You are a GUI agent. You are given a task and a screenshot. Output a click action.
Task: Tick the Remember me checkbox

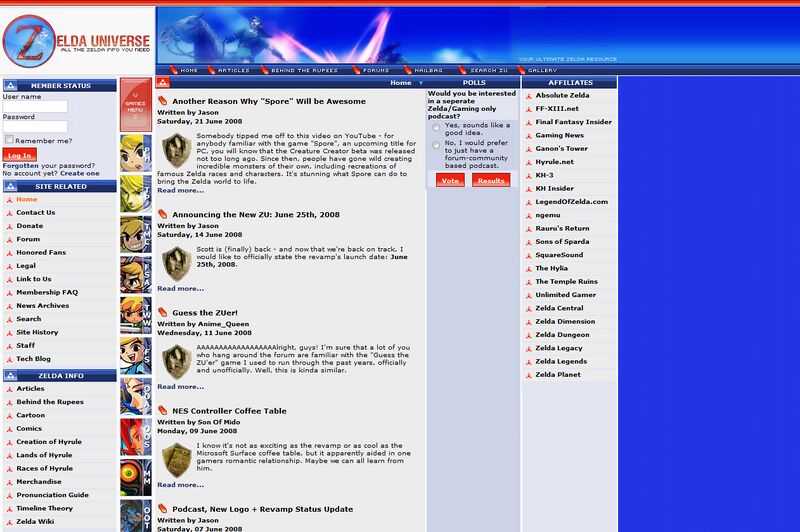(x=9, y=140)
